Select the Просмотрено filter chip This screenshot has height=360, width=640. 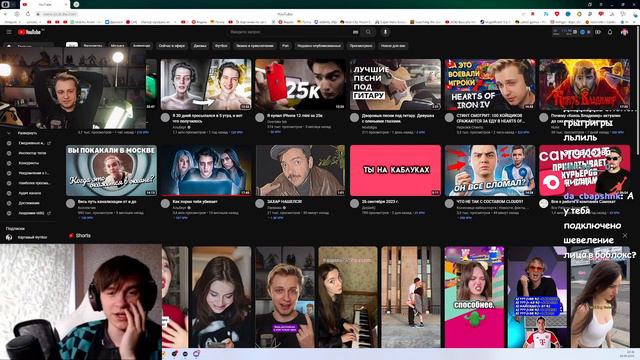click(x=361, y=46)
